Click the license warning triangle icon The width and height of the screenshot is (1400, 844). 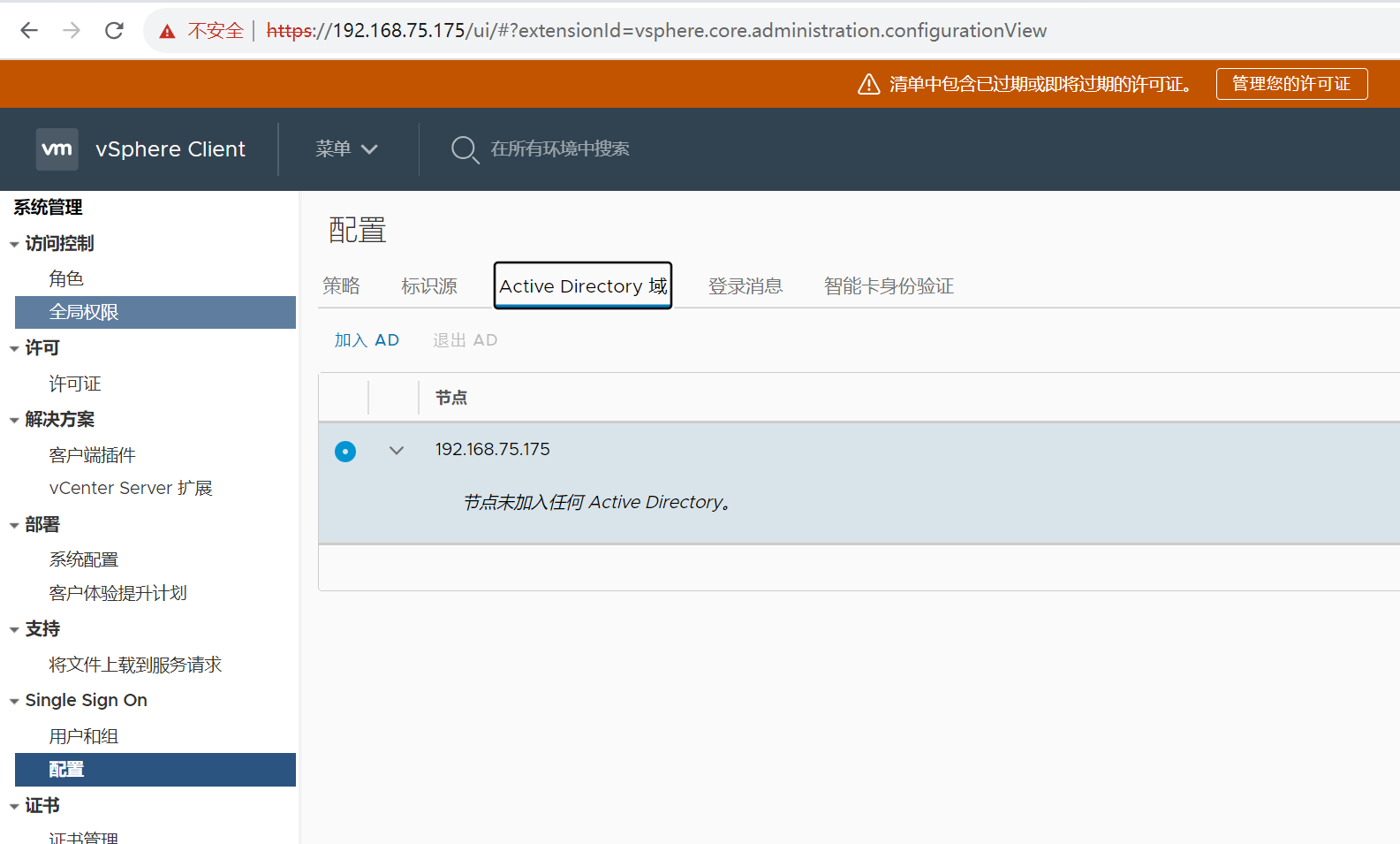coord(869,84)
